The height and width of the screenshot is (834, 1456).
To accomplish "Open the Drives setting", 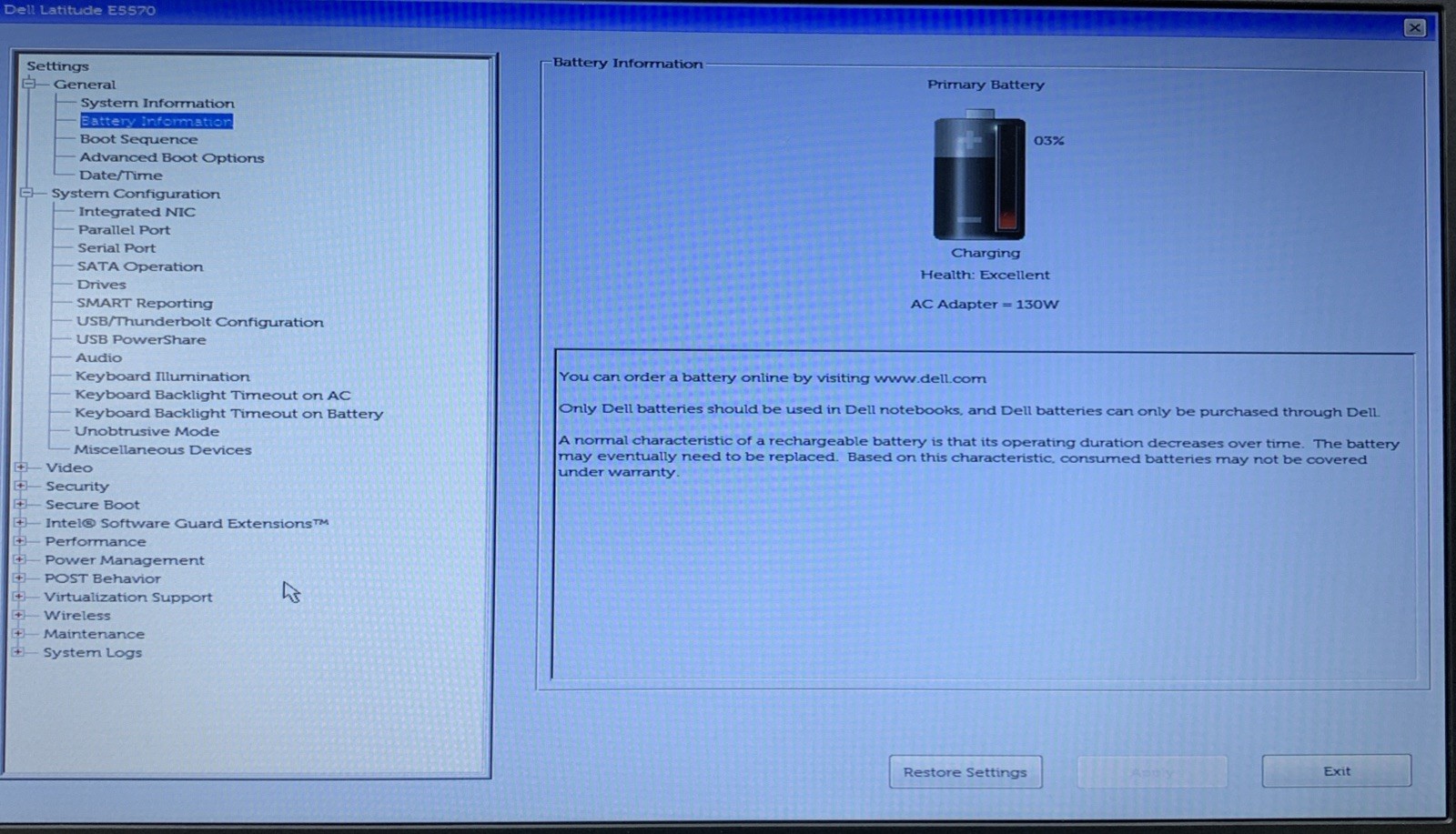I will 102,284.
